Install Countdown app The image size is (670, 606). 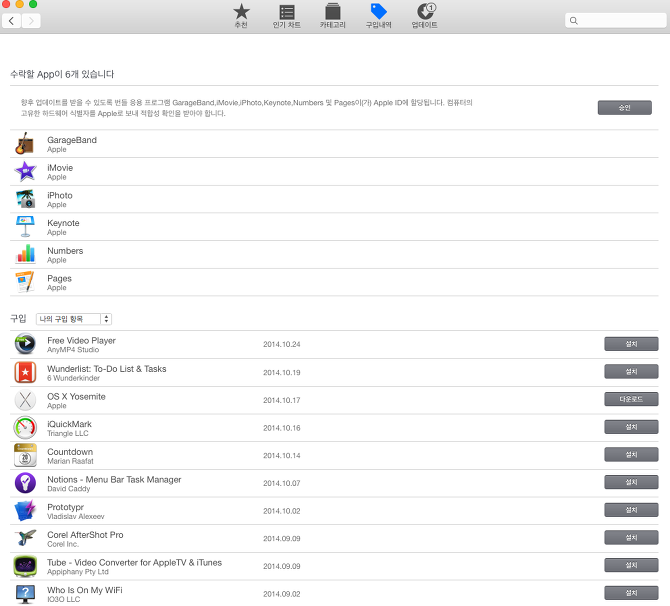pyautogui.click(x=631, y=455)
